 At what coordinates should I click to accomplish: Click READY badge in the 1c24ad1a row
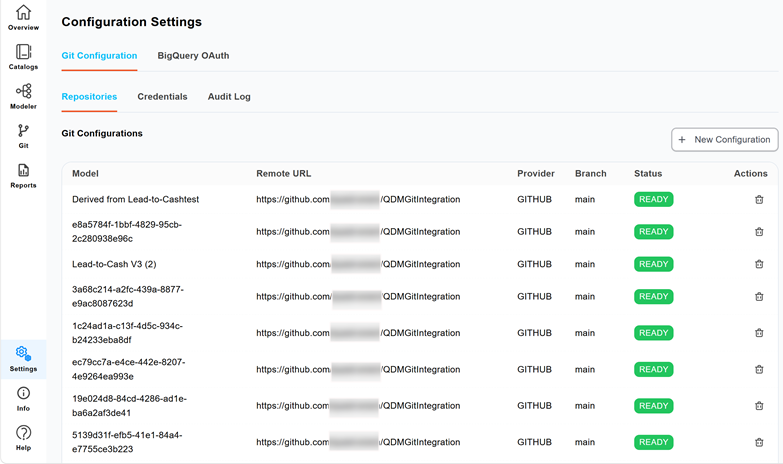[x=654, y=333]
